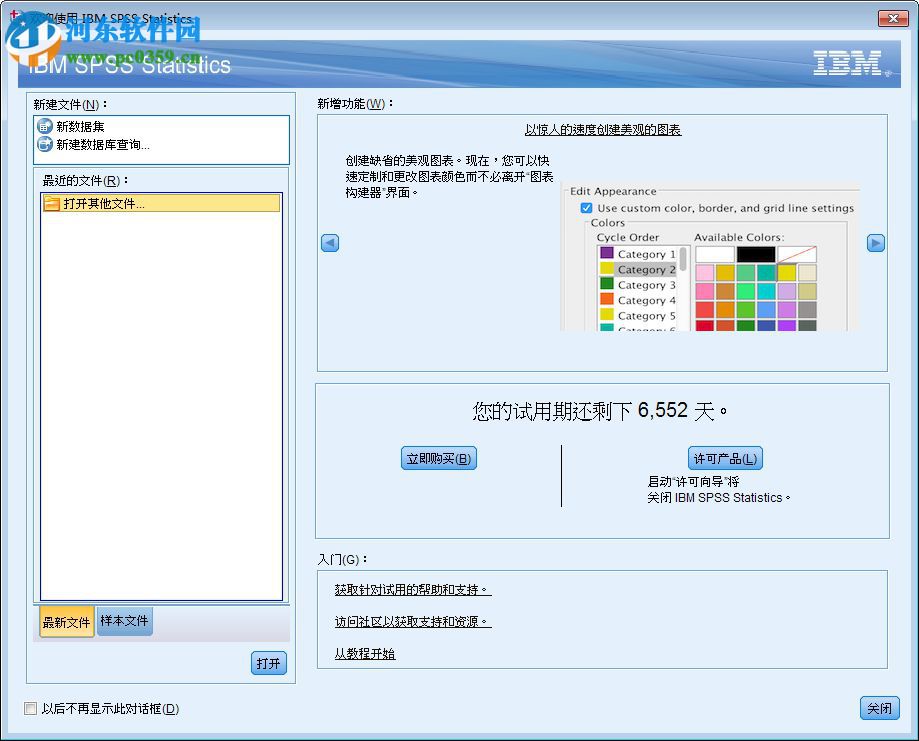Viewport: 919px width, 741px height.
Task: Click the IBM logo in the banner
Action: 845,64
